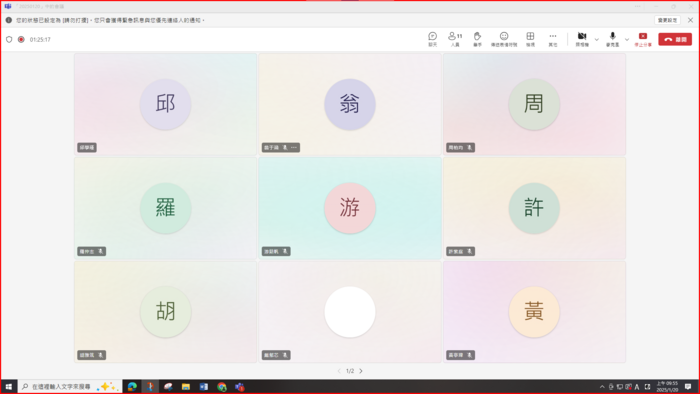Screen dimensions: 700x394
Task: Toggle the microphone mute
Action: pos(612,39)
